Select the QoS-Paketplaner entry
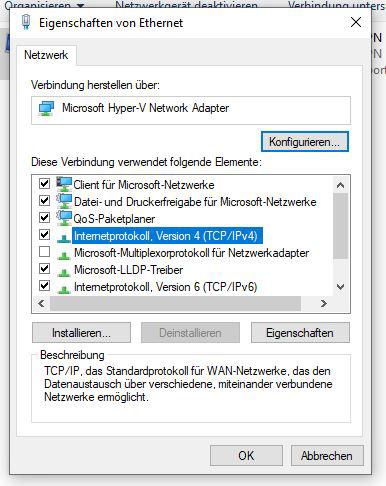 coord(114,219)
